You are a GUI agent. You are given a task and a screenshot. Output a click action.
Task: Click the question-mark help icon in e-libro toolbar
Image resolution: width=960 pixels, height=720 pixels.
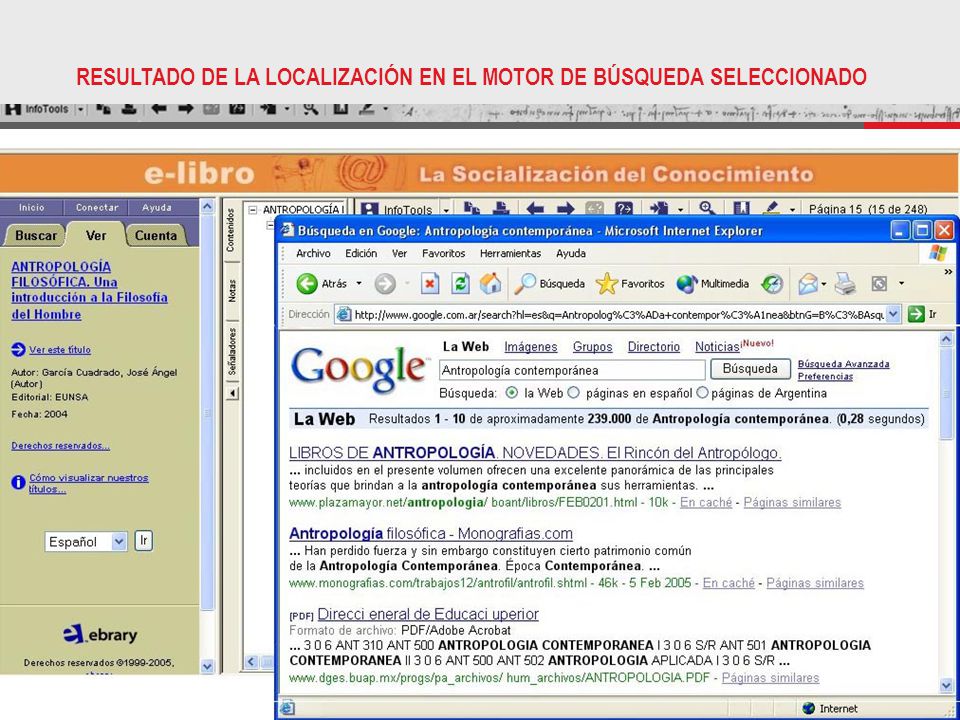click(623, 209)
